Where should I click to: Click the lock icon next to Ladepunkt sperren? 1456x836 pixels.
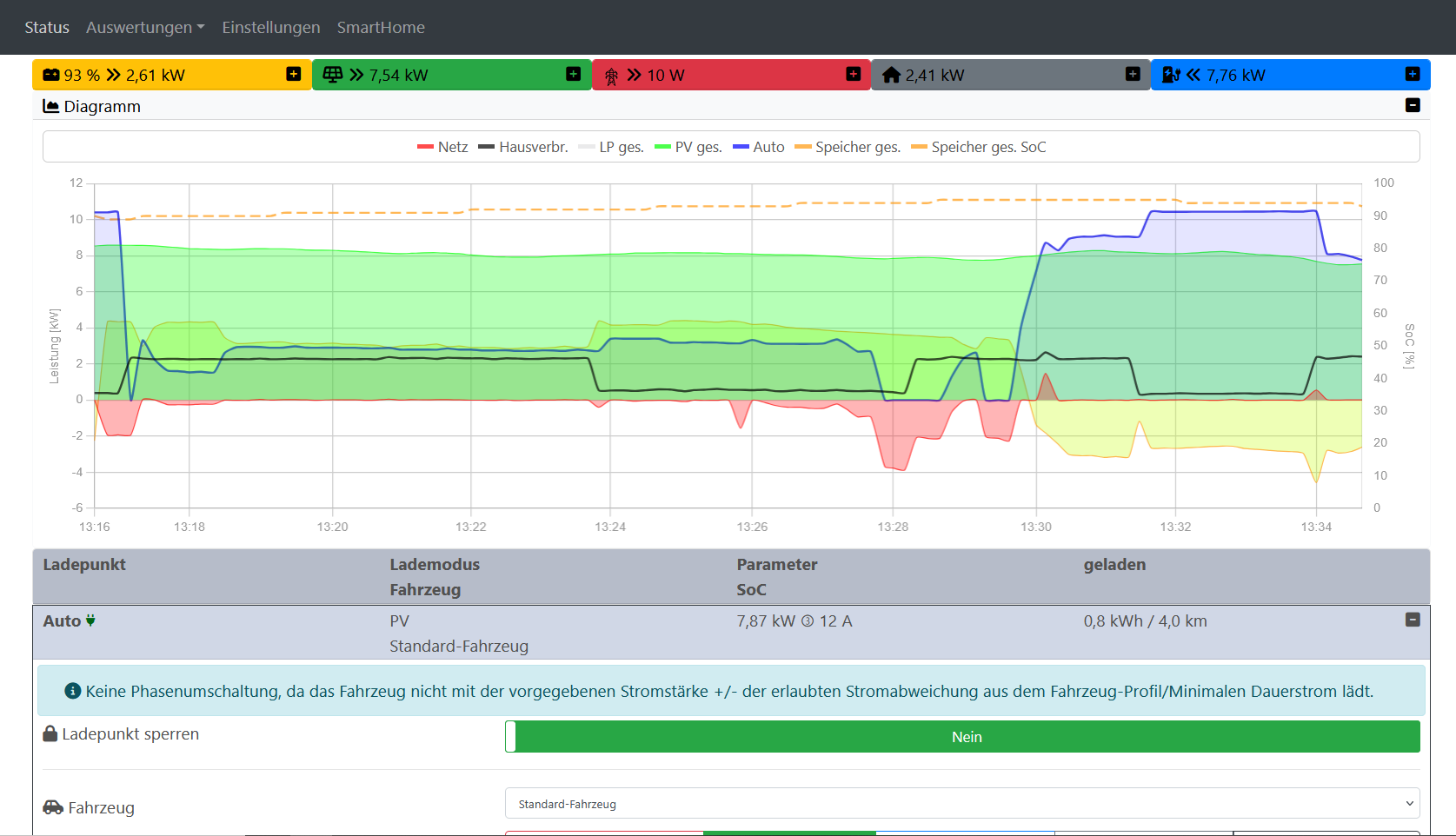50,734
